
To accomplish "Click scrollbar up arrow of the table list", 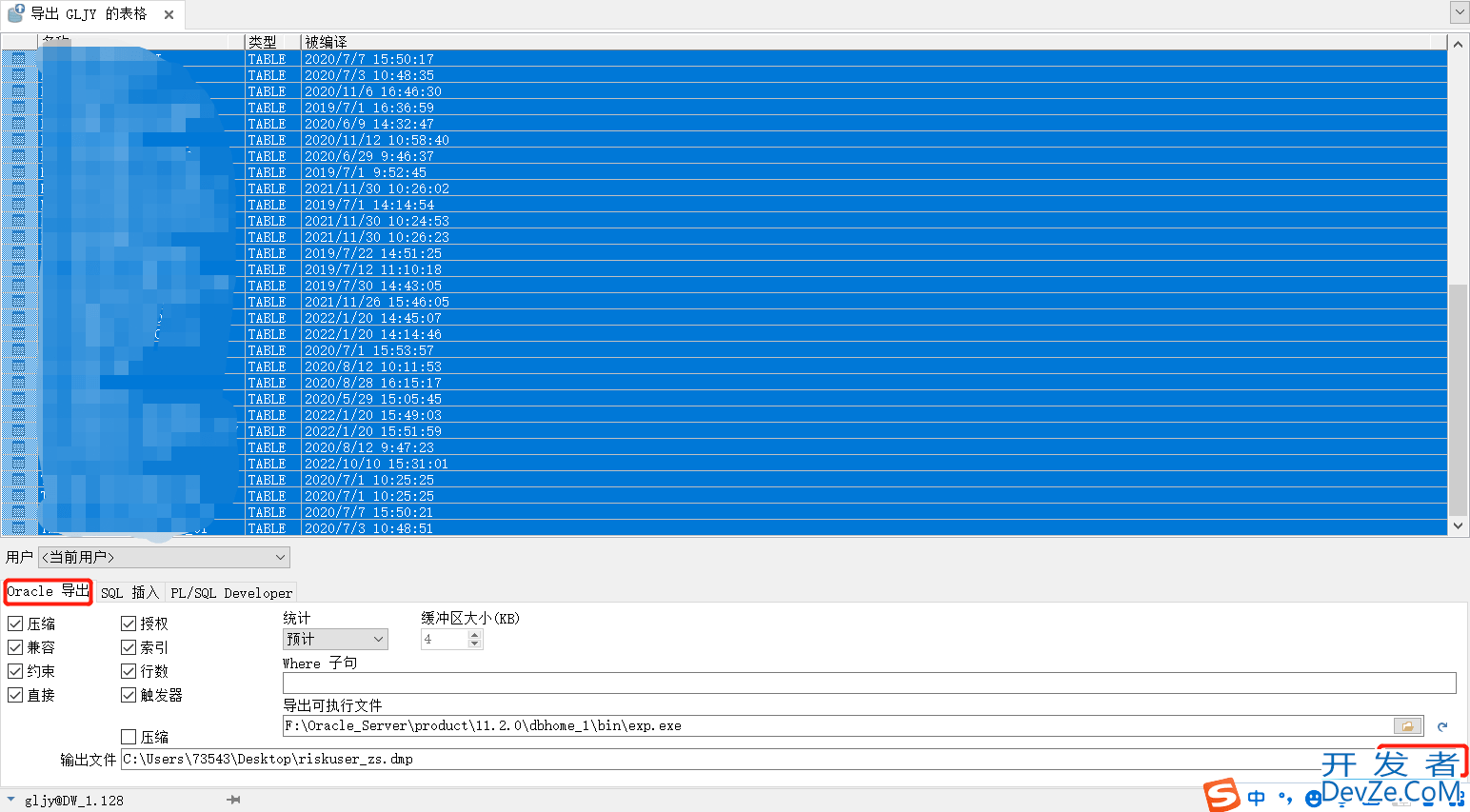I will tap(1458, 44).
